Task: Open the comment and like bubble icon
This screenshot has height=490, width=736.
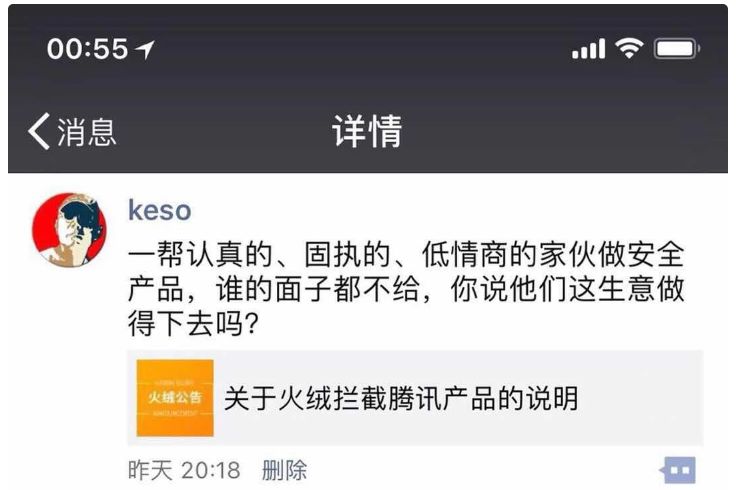Action: tap(678, 470)
